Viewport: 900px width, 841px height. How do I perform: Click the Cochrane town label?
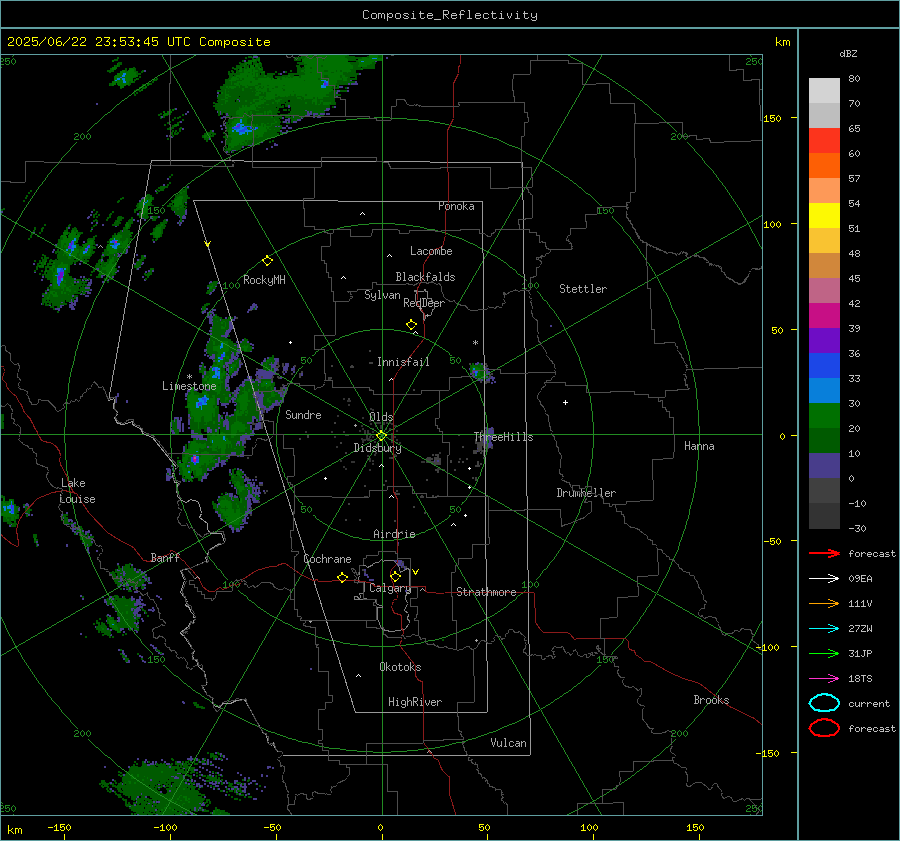(x=327, y=559)
